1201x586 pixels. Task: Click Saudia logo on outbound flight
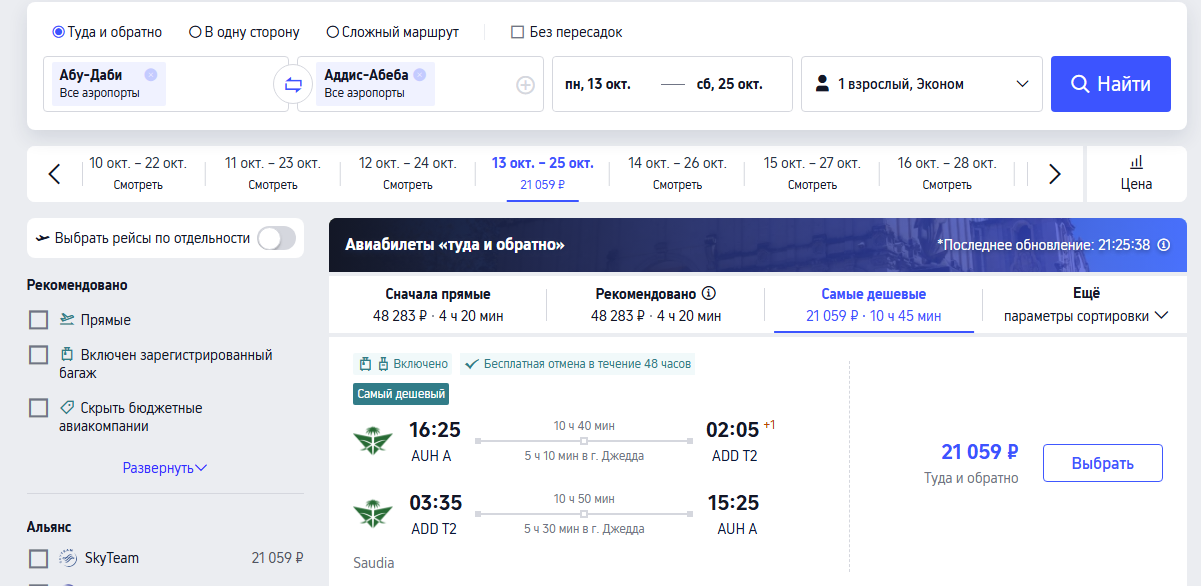[373, 440]
